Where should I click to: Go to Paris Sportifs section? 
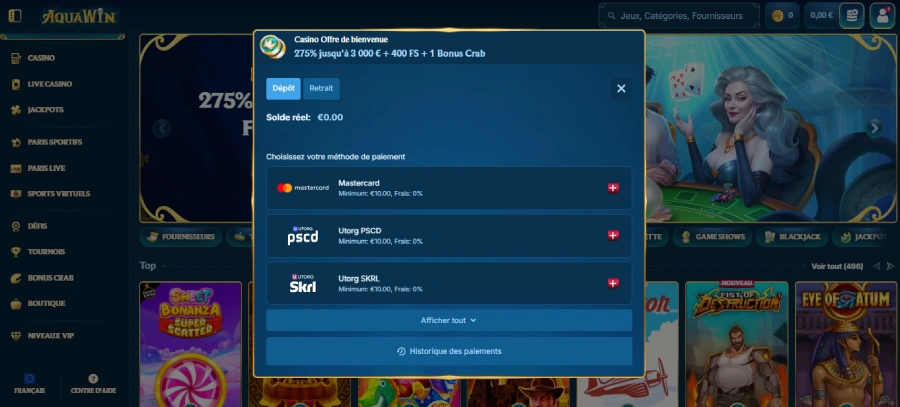[54, 142]
